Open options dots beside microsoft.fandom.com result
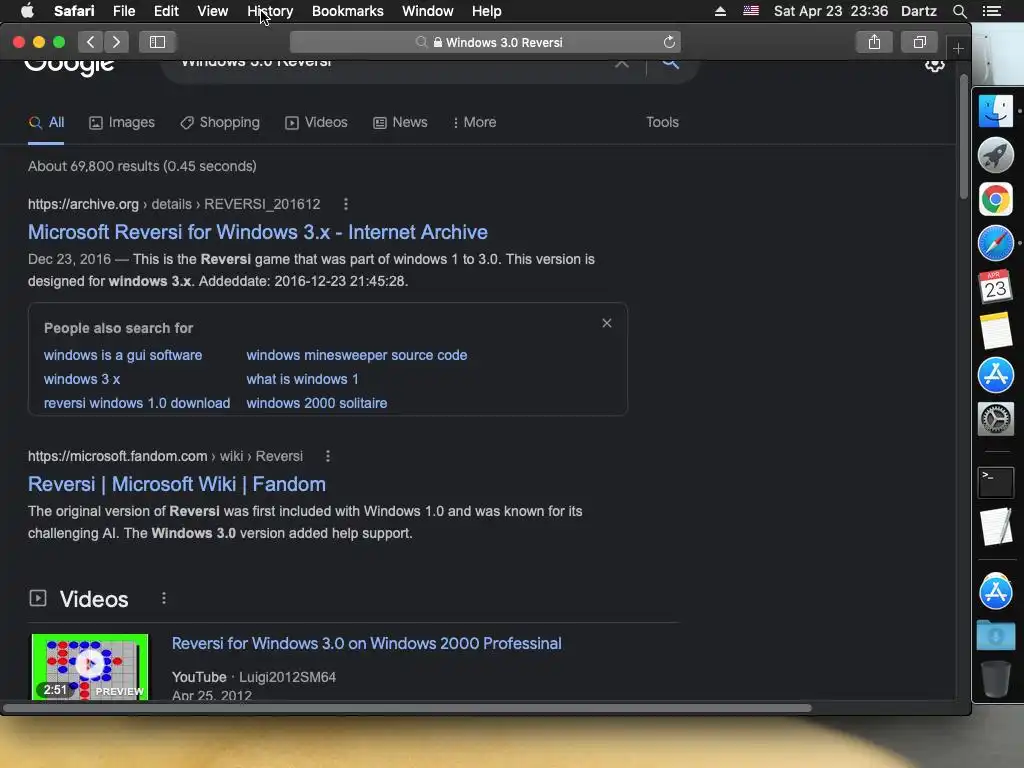 328,456
